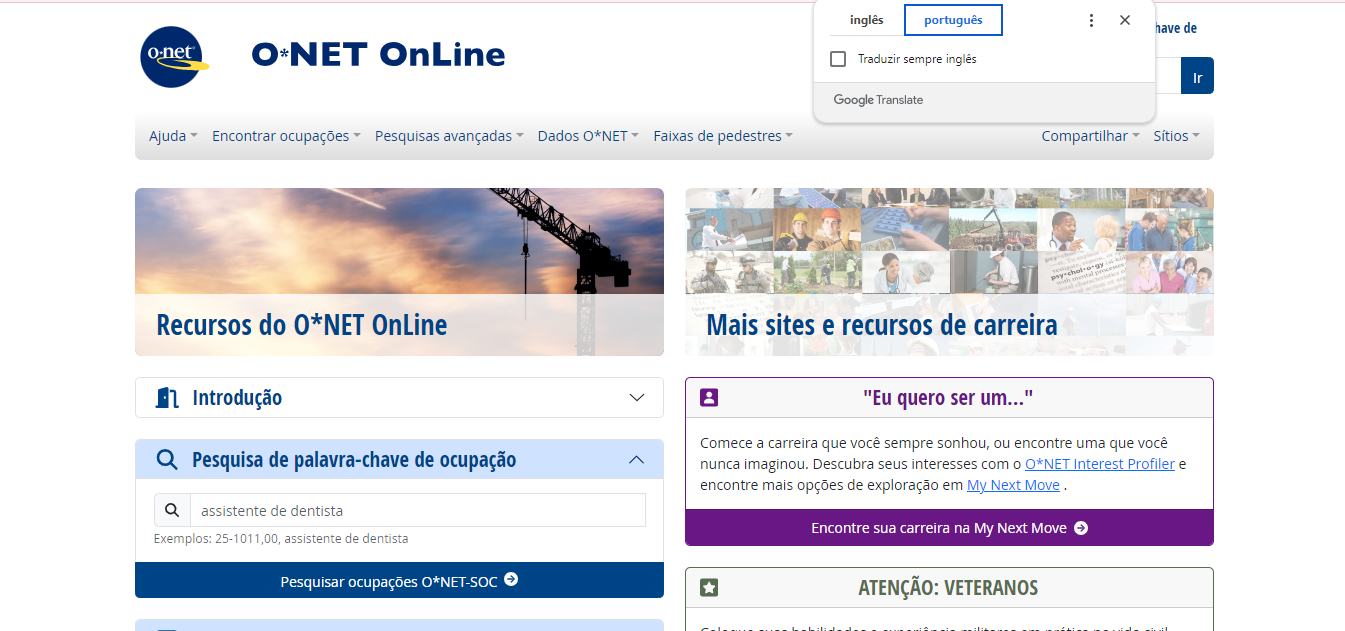Close the Google Translate popup
Screen dimensions: 1345x631
1125,20
